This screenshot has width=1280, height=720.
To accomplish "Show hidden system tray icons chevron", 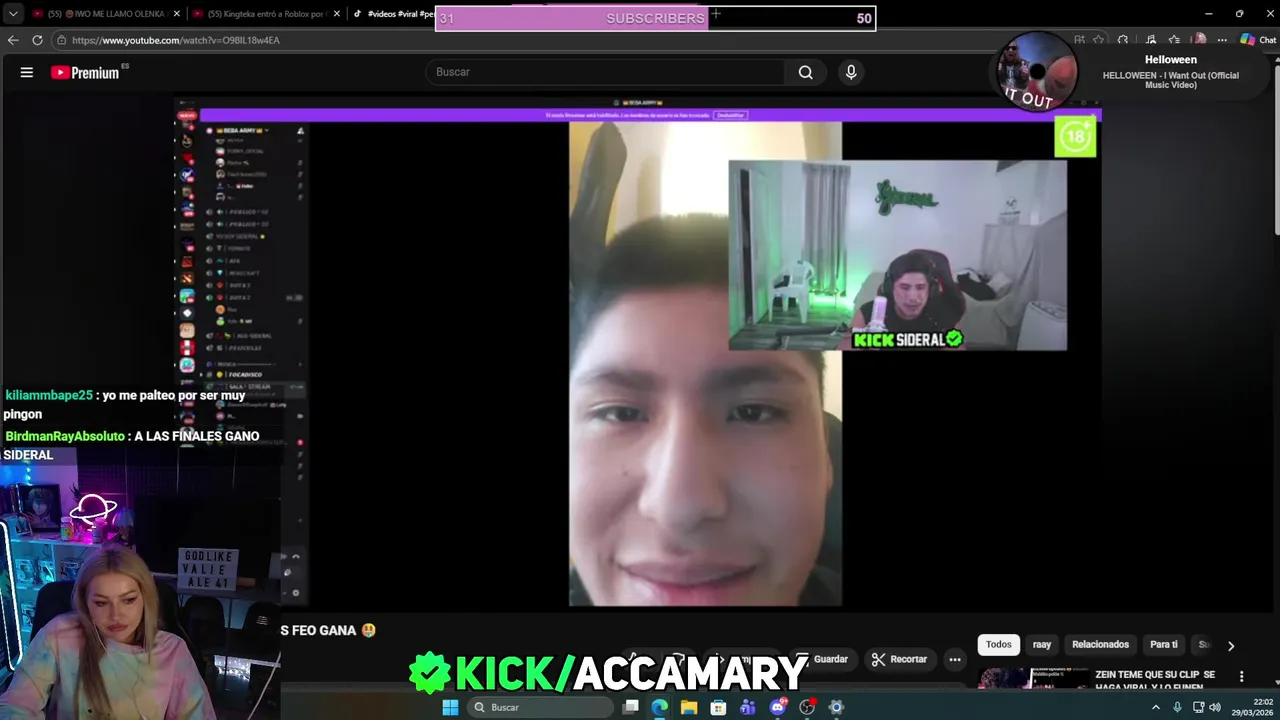I will pyautogui.click(x=1156, y=707).
